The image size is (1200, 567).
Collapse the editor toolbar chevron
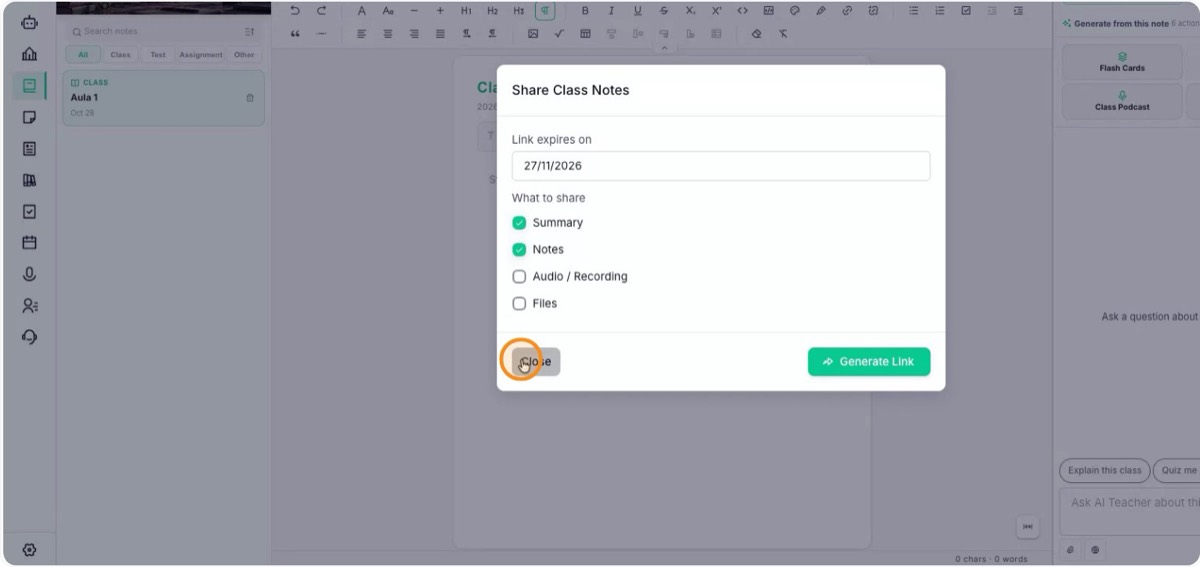(x=664, y=49)
